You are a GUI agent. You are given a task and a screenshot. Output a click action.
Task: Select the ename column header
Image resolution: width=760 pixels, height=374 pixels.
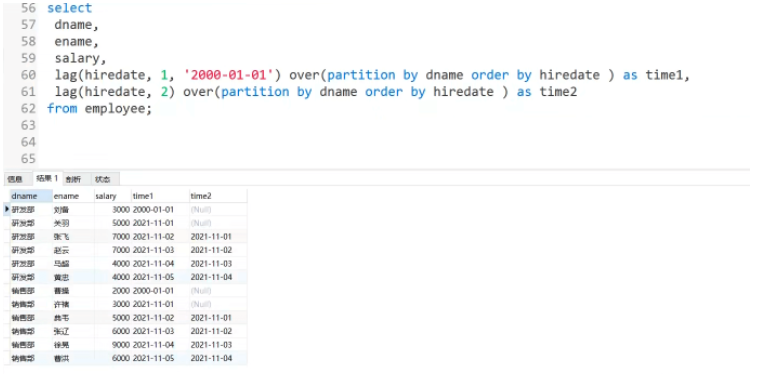click(73, 196)
